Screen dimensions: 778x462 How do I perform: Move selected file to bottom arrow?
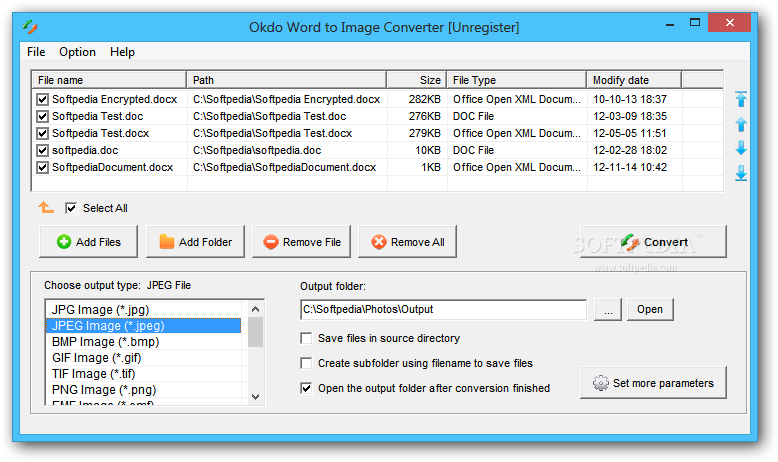pos(741,173)
